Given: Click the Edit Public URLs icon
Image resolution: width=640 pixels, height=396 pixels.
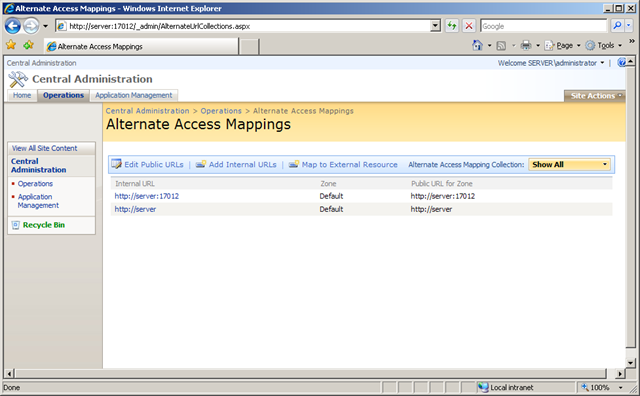Looking at the screenshot, I should [116, 164].
